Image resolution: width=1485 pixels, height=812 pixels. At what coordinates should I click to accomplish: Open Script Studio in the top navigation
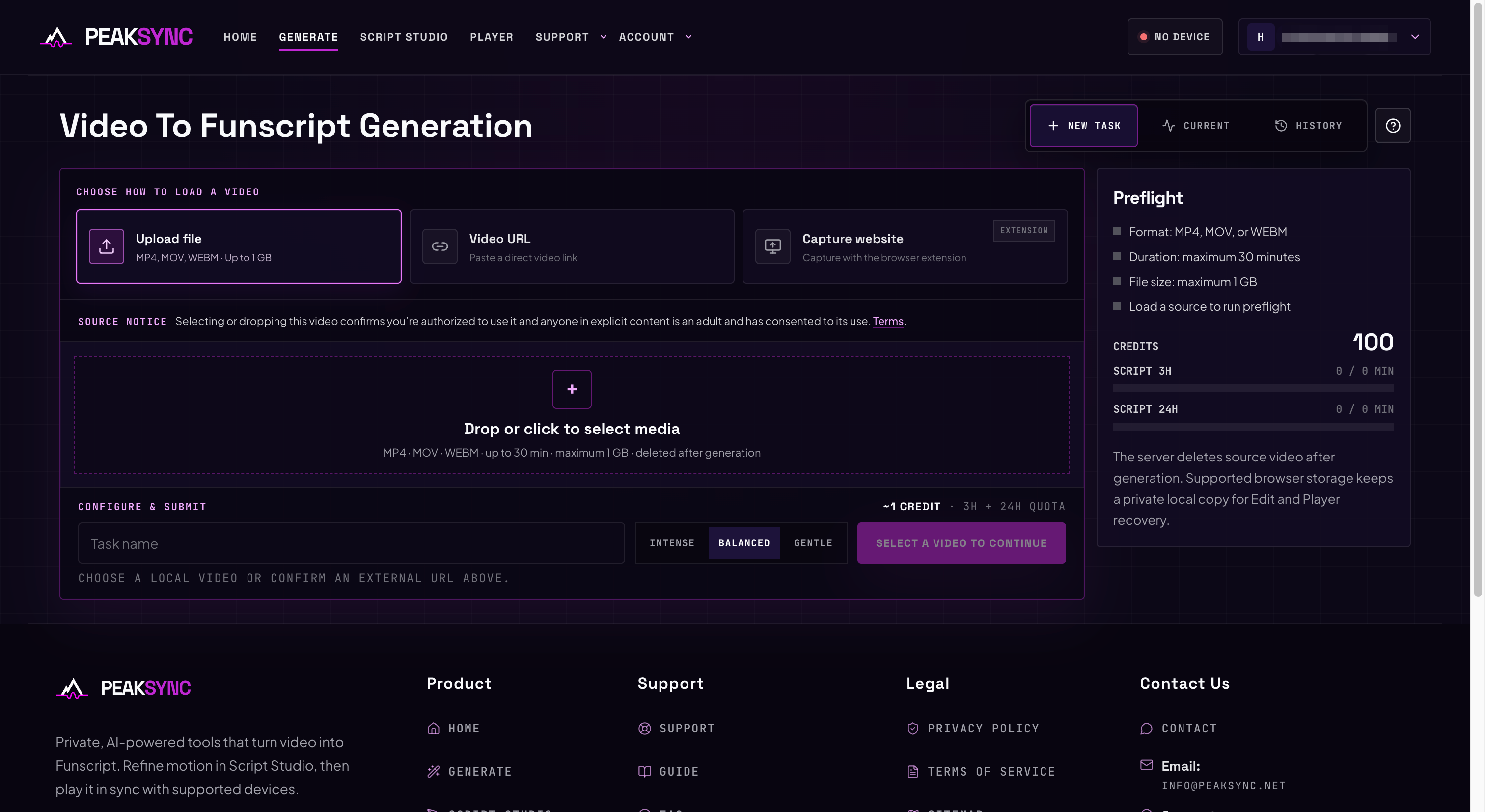tap(404, 37)
